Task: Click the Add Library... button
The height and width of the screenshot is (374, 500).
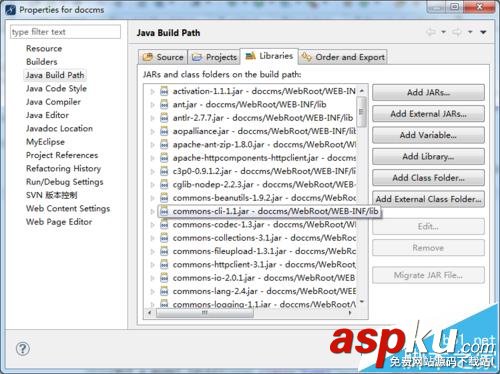Action: coord(428,156)
